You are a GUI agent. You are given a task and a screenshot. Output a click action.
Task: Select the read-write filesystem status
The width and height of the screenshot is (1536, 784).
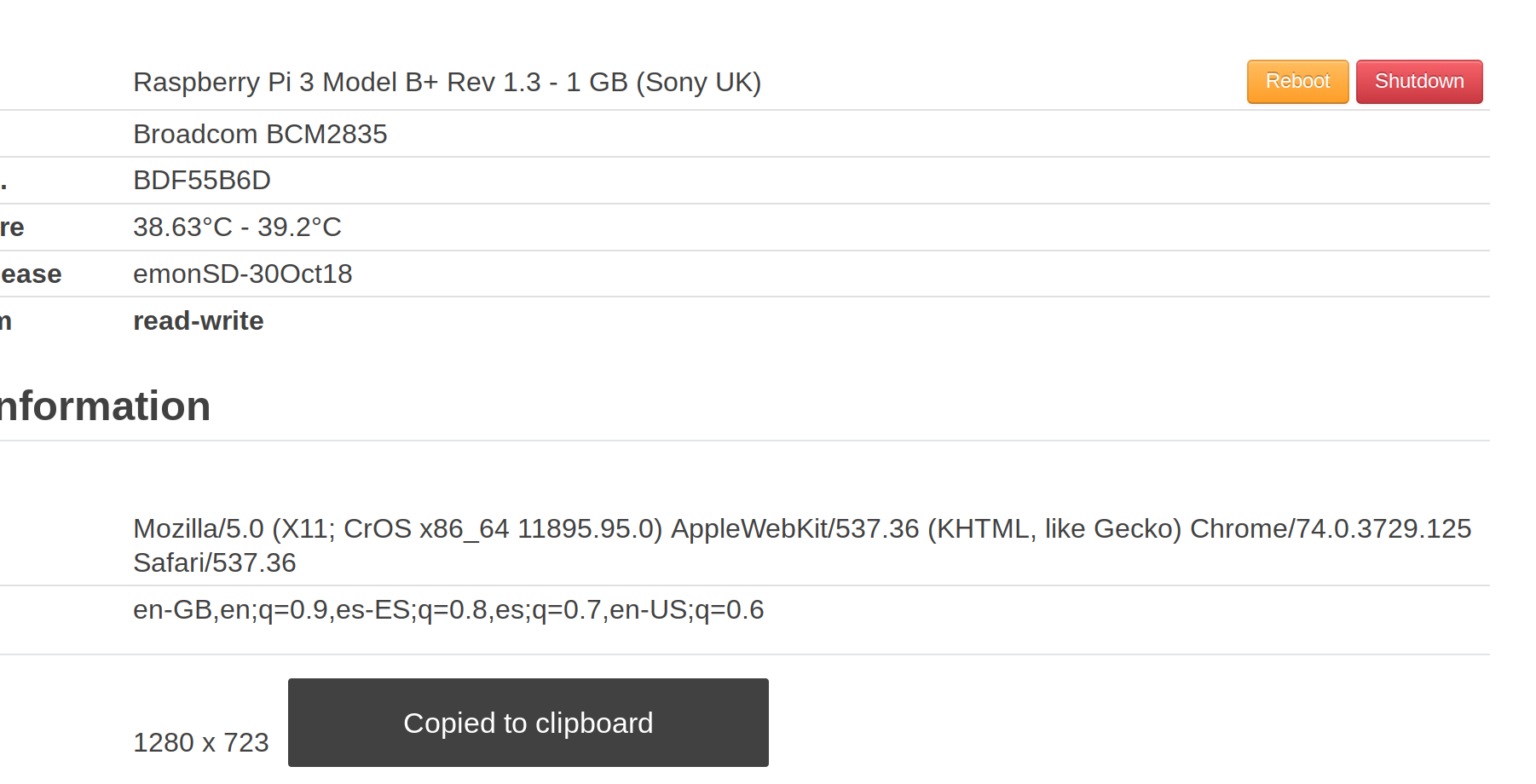tap(198, 320)
